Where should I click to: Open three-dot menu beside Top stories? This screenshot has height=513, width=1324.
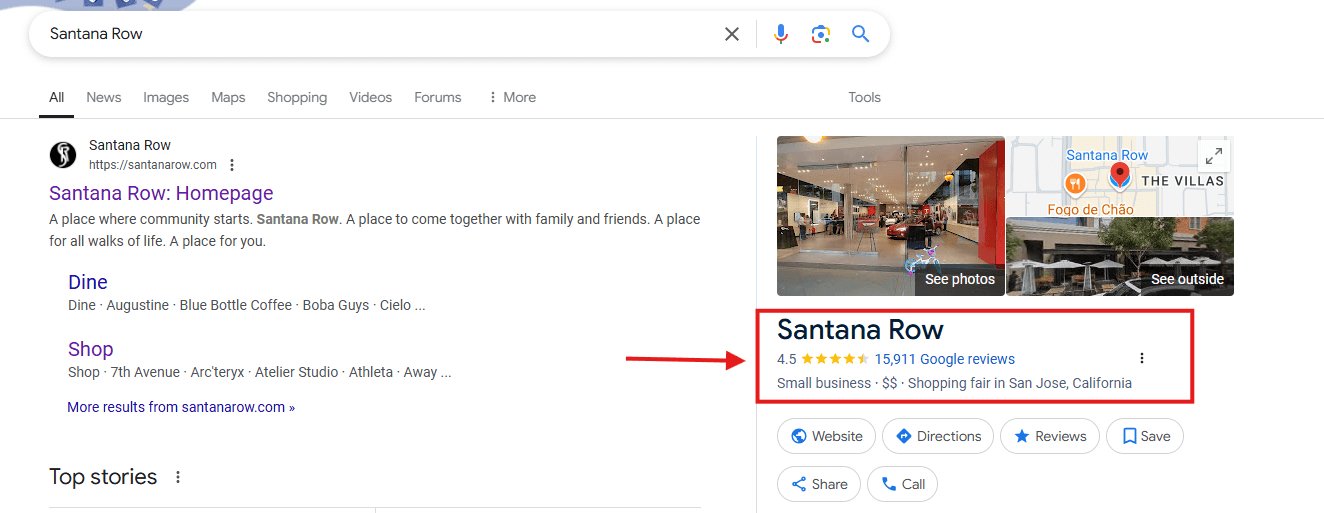tap(178, 477)
